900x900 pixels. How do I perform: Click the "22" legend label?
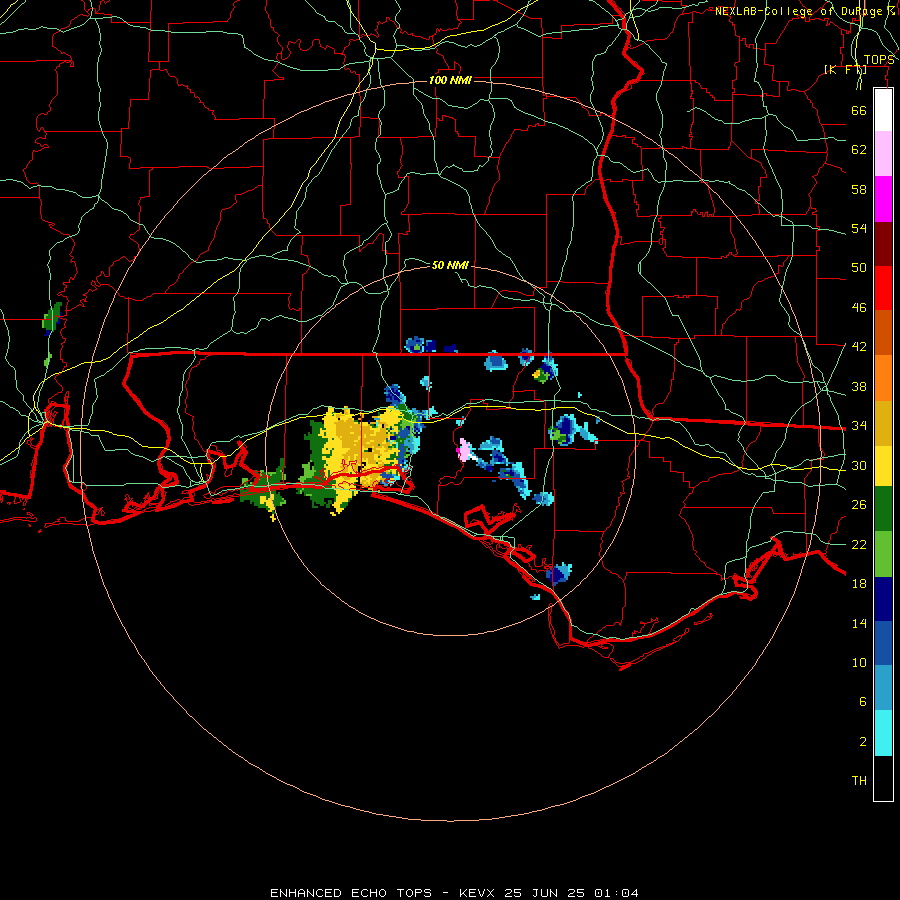[x=859, y=544]
